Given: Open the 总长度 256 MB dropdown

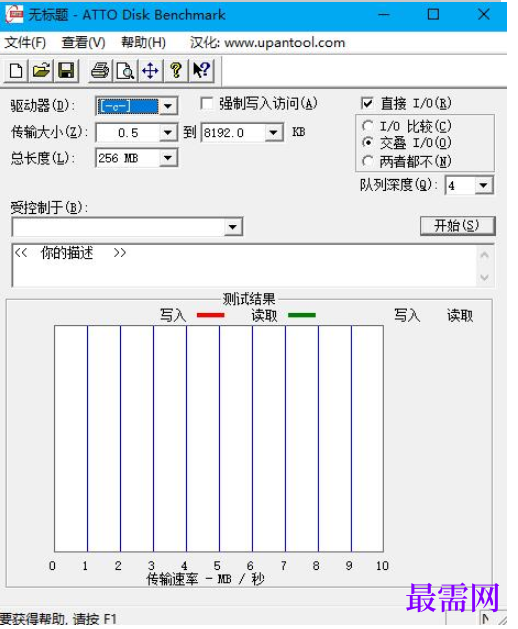Looking at the screenshot, I should point(168,158).
